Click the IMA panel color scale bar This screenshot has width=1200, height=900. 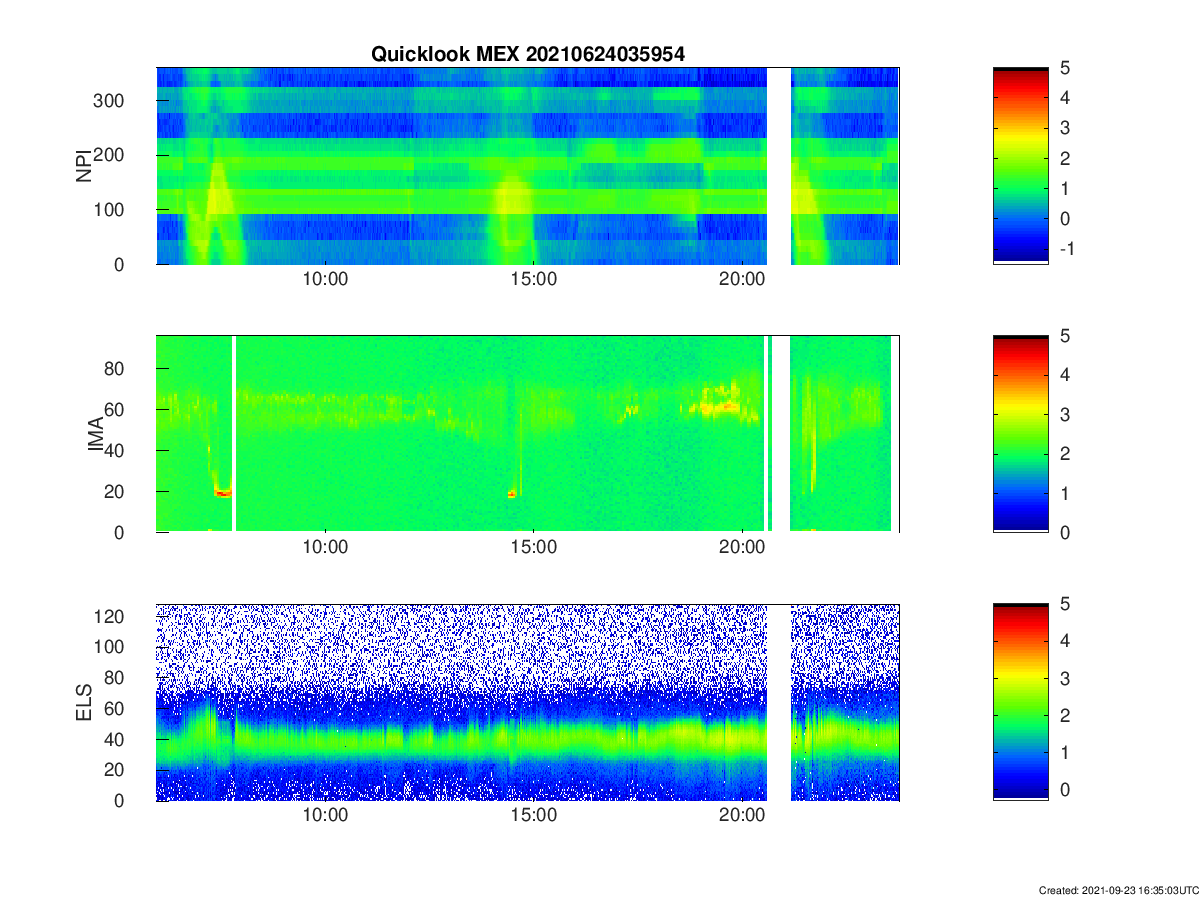click(x=1021, y=434)
